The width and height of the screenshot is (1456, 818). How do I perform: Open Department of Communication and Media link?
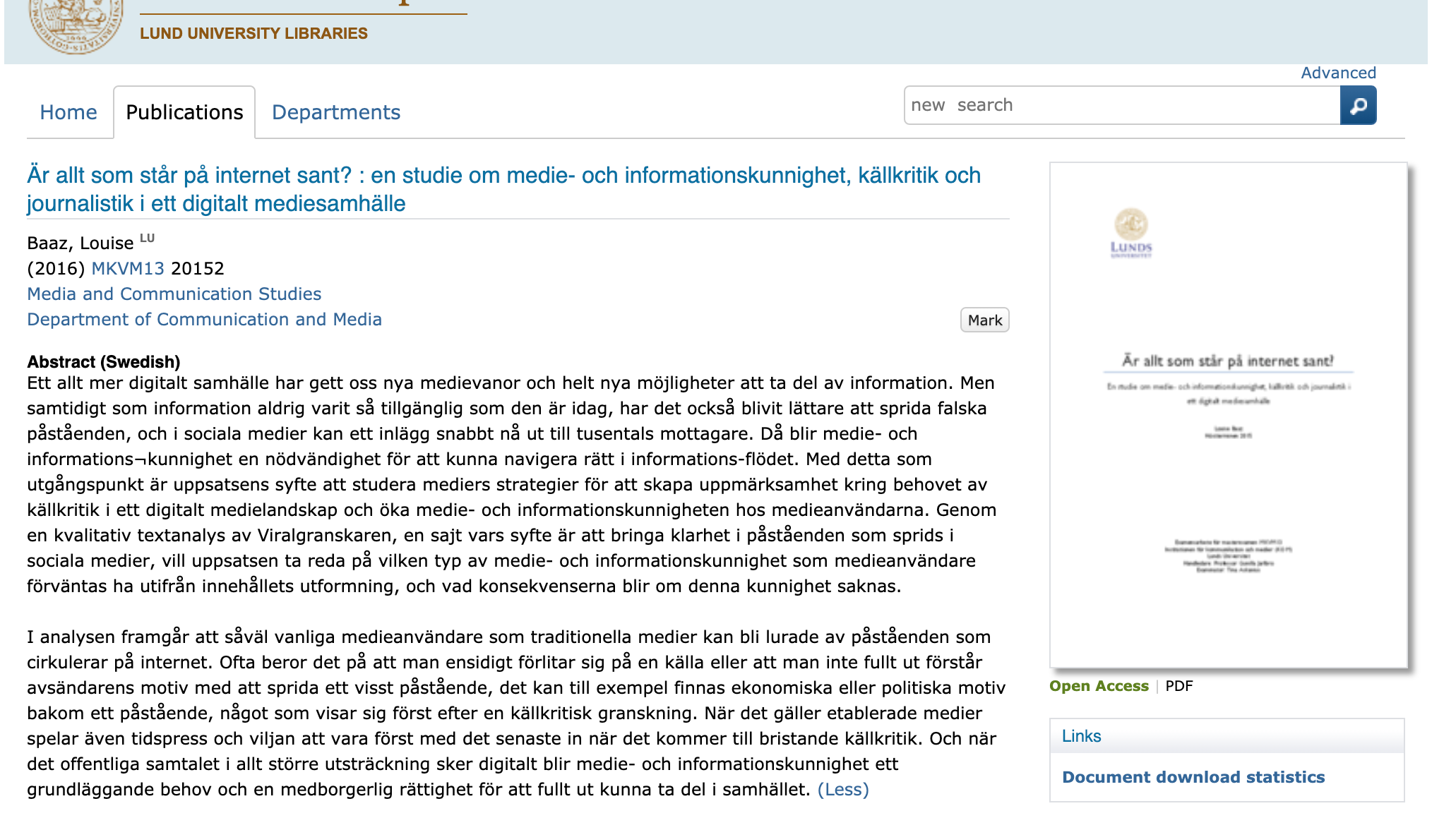pos(204,319)
